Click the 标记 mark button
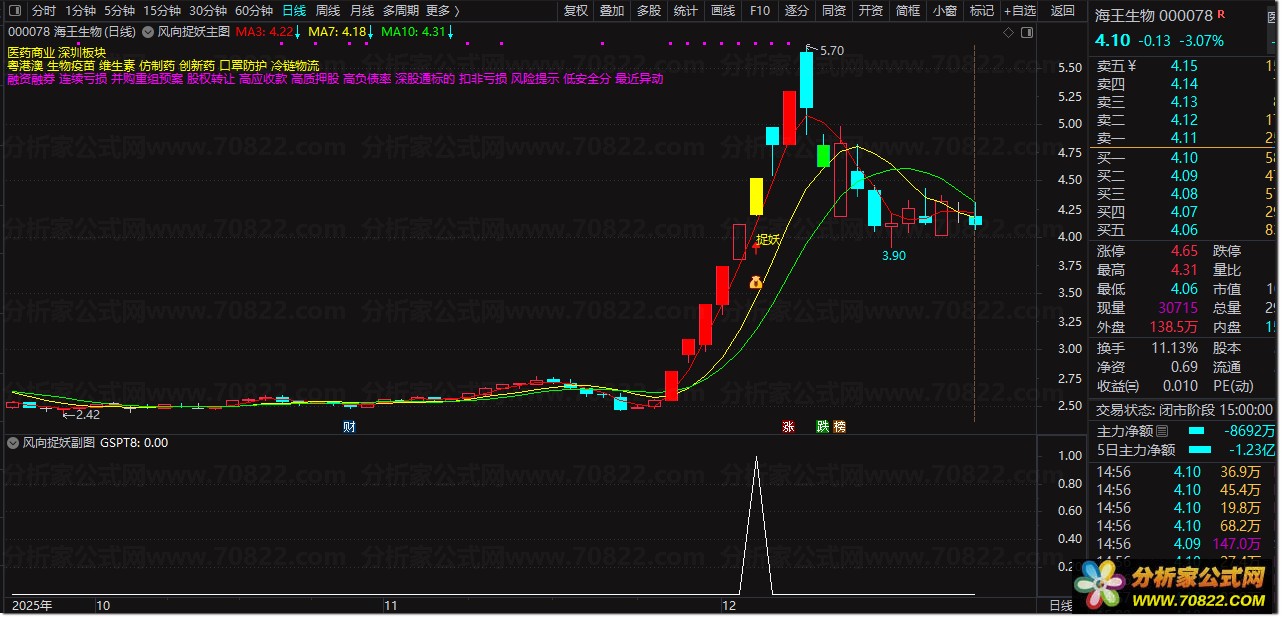 [x=982, y=11]
